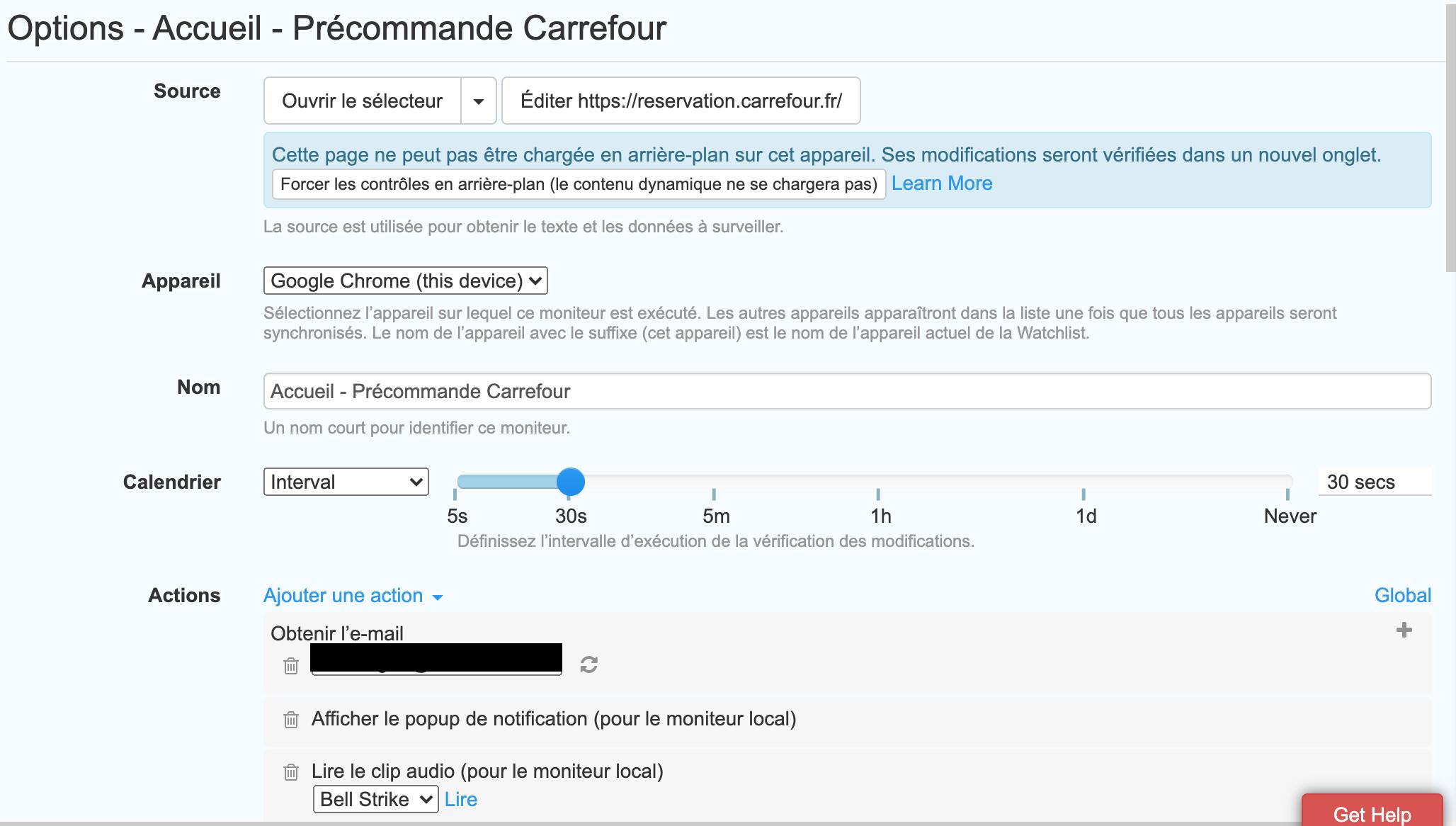The image size is (1456, 826).
Task: Click Forcer les contrôles en arrière-plan button
Action: pos(579,184)
